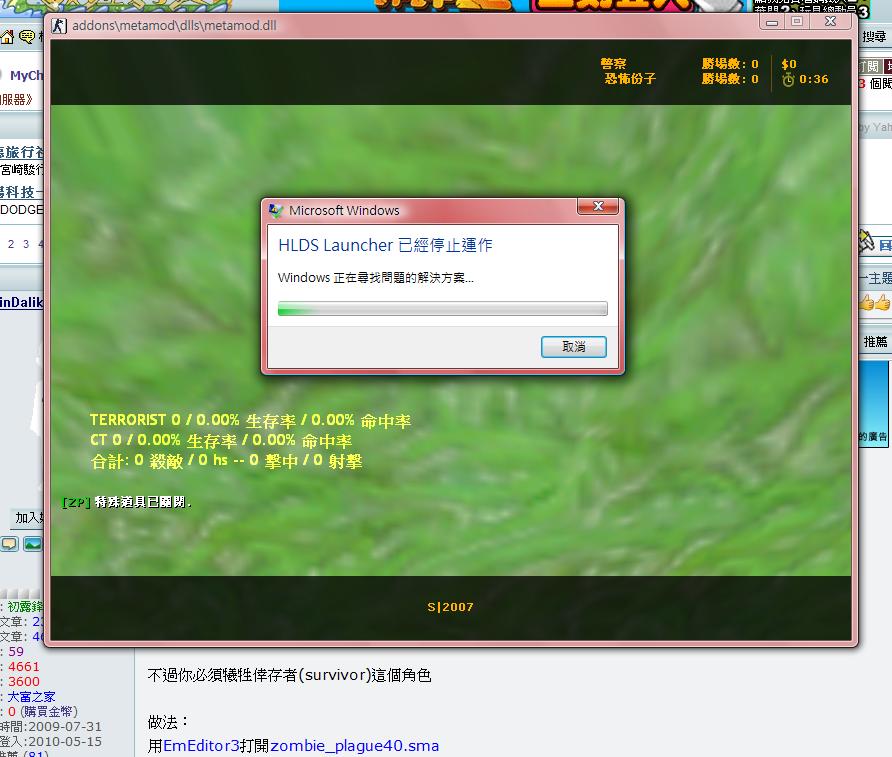Screen dimensions: 892x757
Task: Close the Microsoft Windows error dialog
Action: (x=598, y=206)
